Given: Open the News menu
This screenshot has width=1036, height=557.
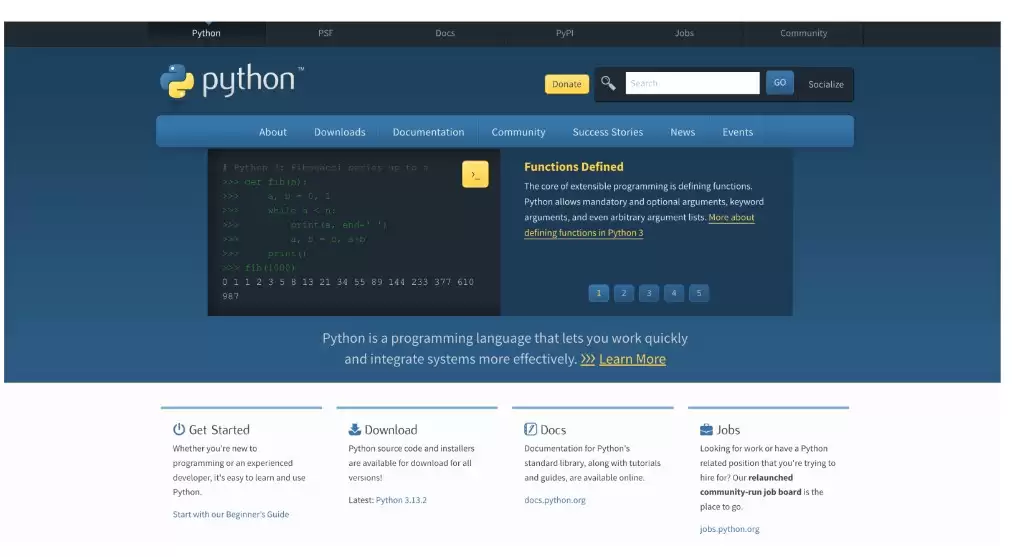Looking at the screenshot, I should [683, 132].
